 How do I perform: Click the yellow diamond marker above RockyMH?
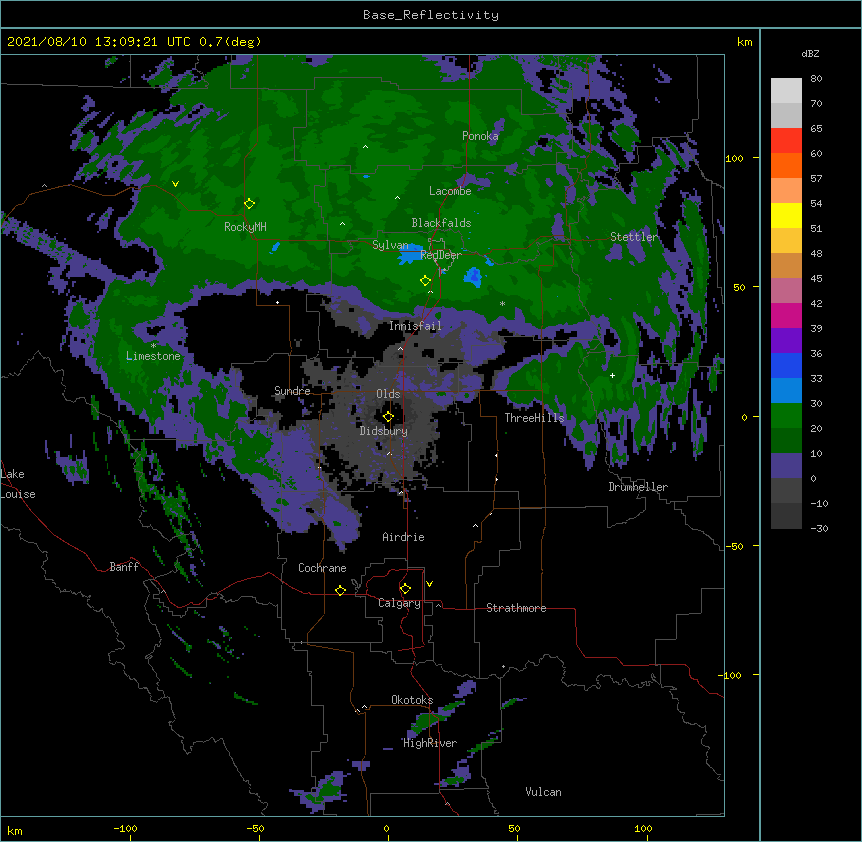point(249,204)
